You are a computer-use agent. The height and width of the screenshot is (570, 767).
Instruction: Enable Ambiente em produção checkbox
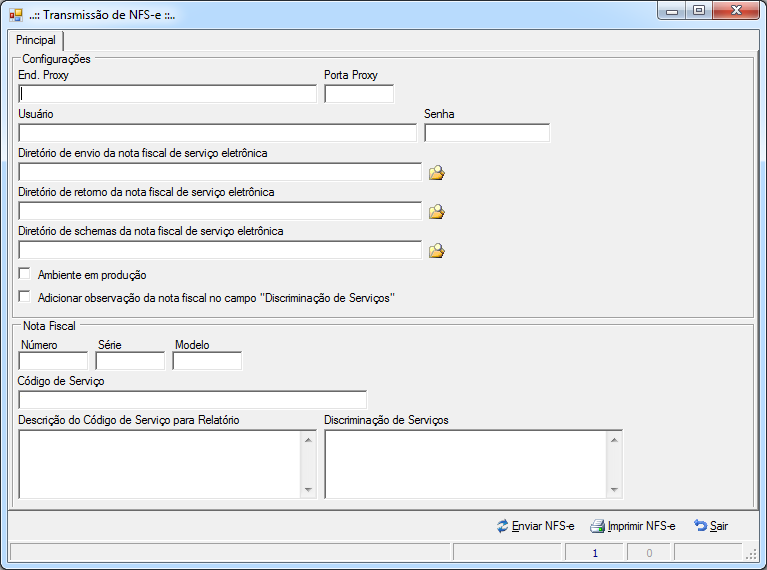24,274
